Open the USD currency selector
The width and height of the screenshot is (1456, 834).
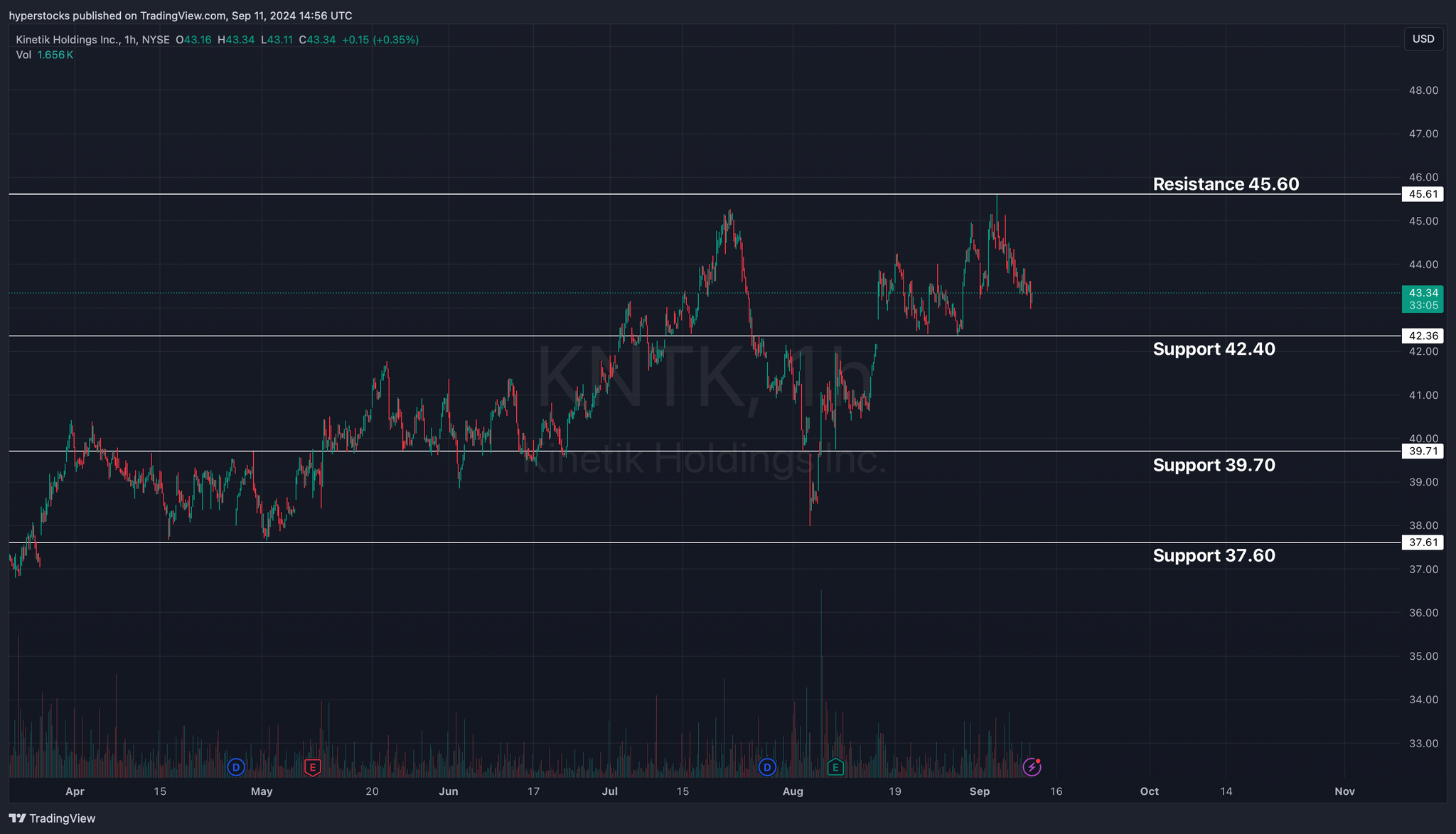1423,39
